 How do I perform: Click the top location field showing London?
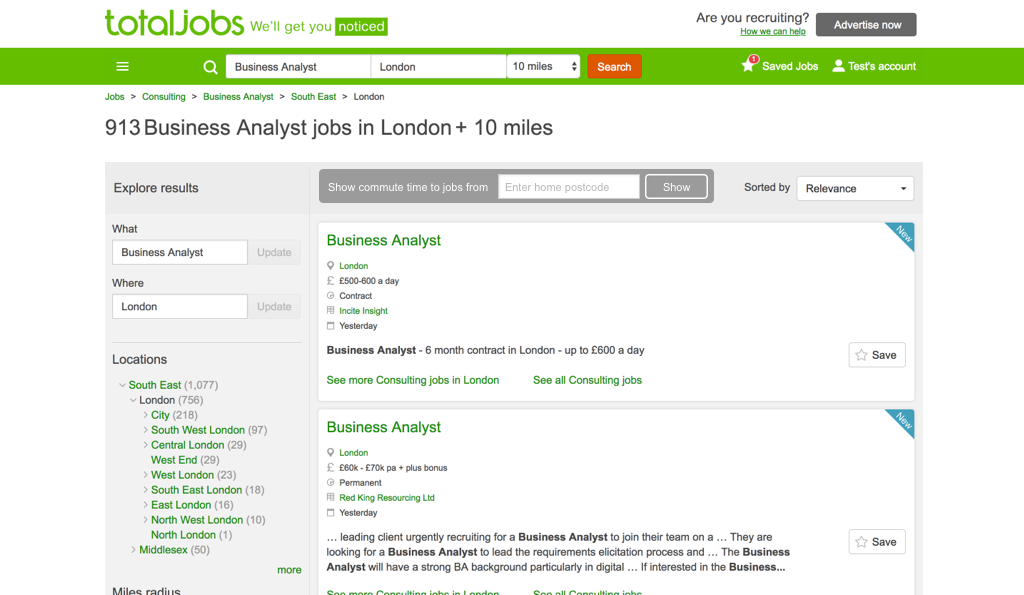click(x=438, y=67)
